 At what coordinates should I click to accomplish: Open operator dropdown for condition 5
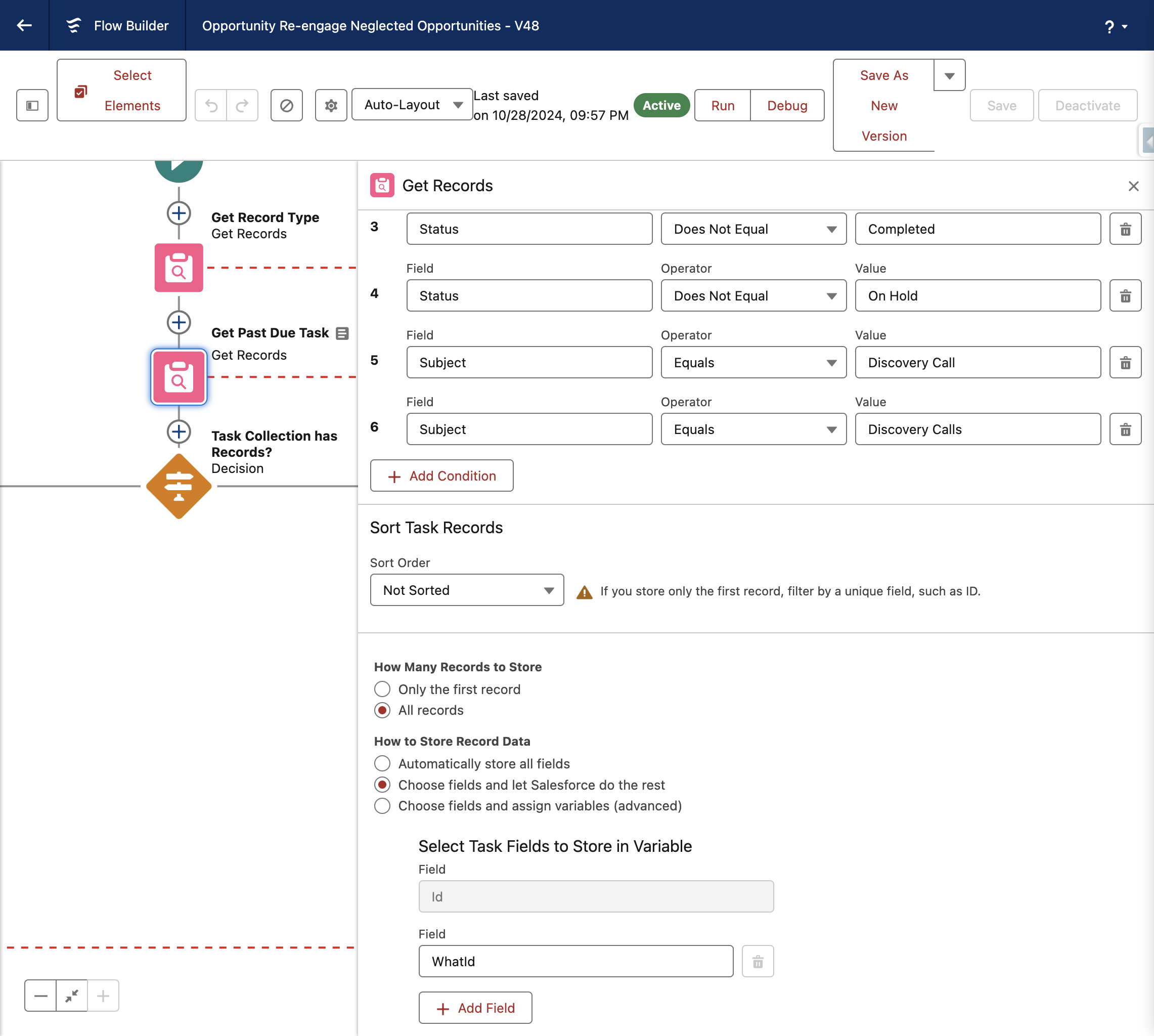(753, 362)
